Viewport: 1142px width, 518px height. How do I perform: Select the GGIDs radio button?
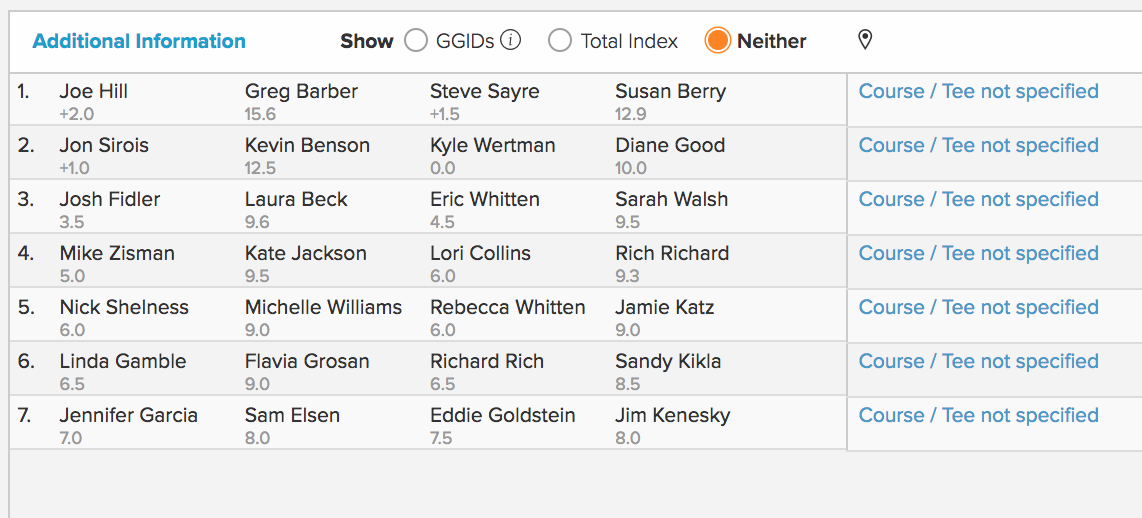(416, 41)
